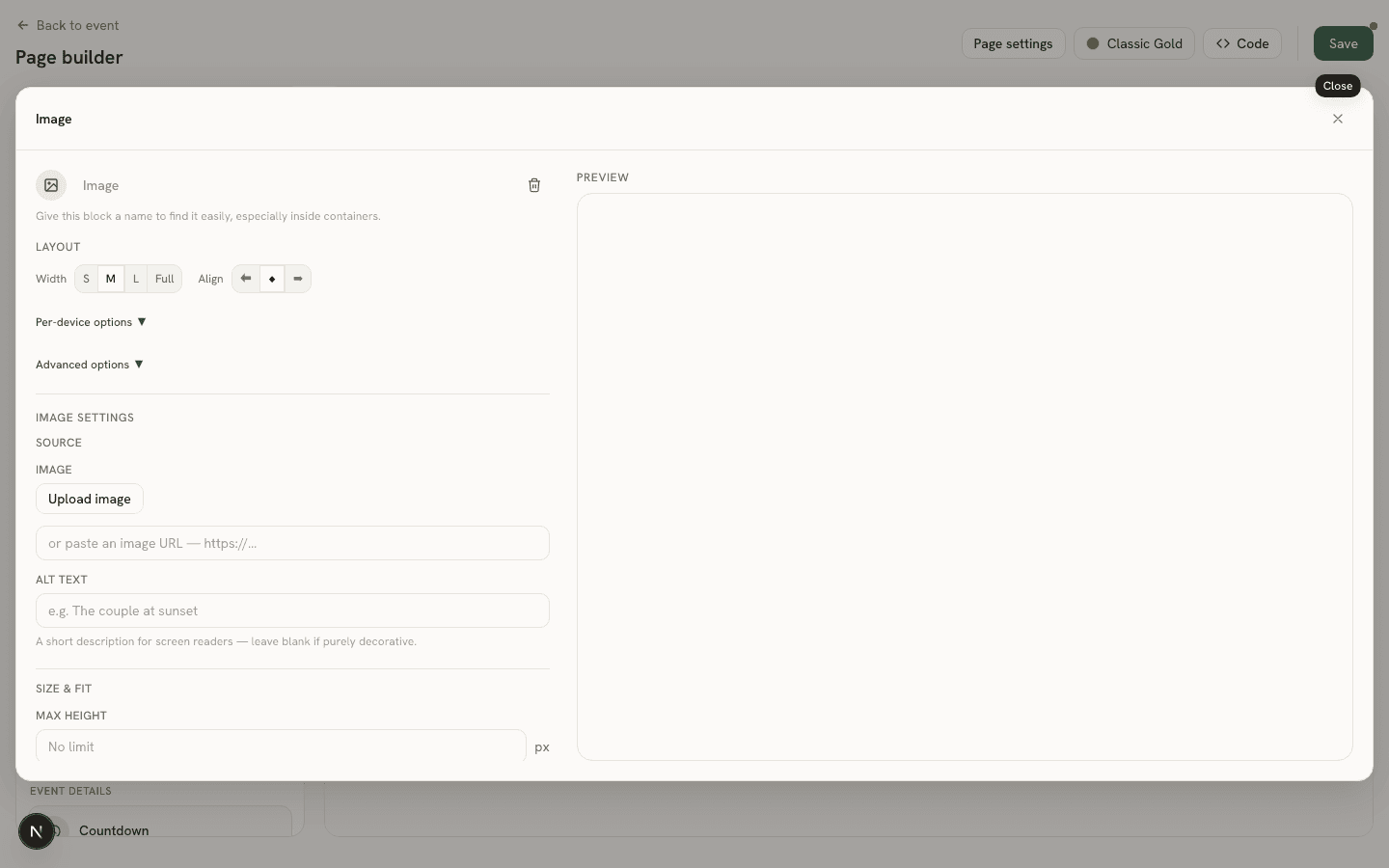Image resolution: width=1389 pixels, height=868 pixels.
Task: Click the Alt text input field
Action: click(292, 610)
